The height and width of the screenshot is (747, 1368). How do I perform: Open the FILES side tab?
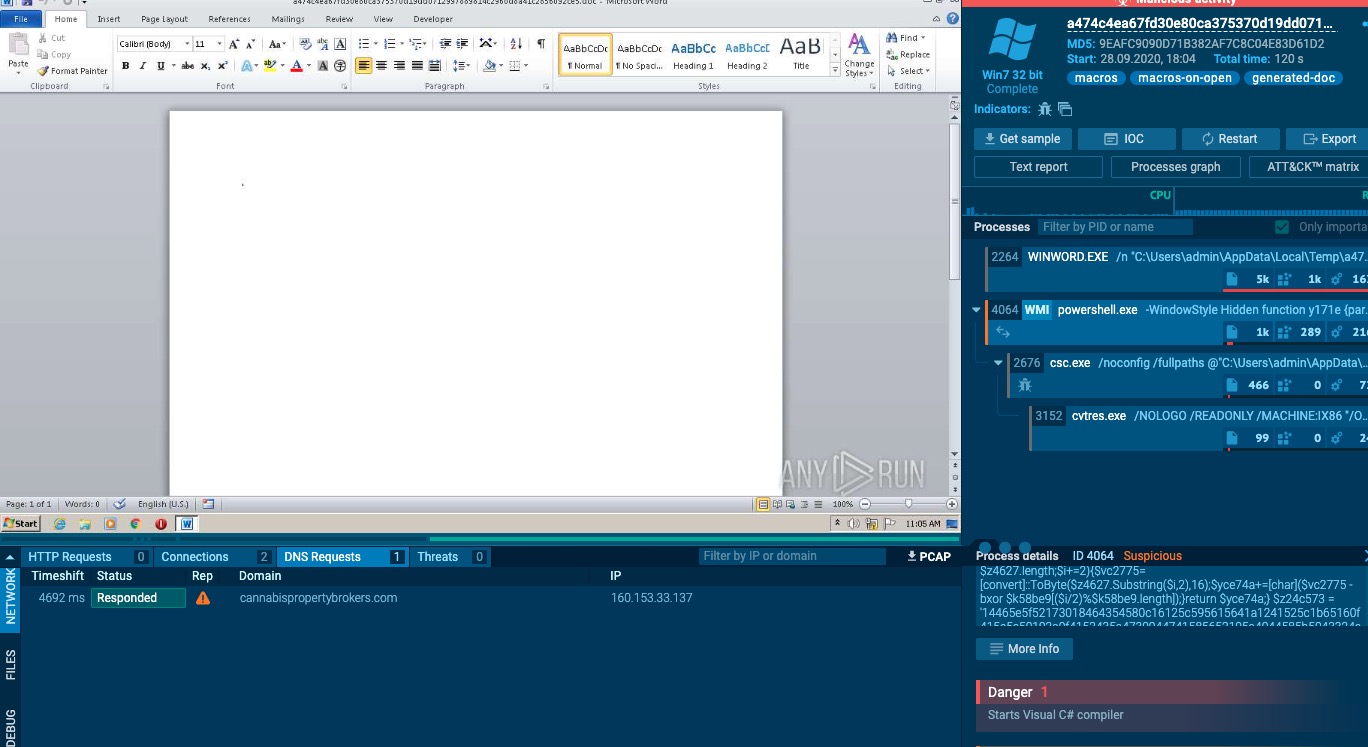(x=11, y=665)
